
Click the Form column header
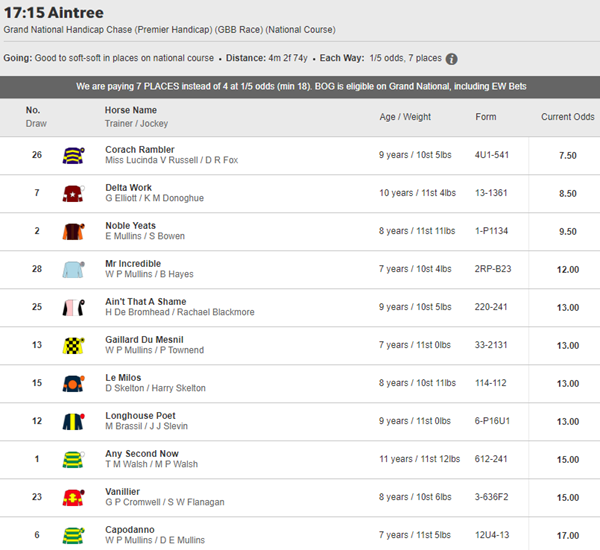(x=486, y=117)
